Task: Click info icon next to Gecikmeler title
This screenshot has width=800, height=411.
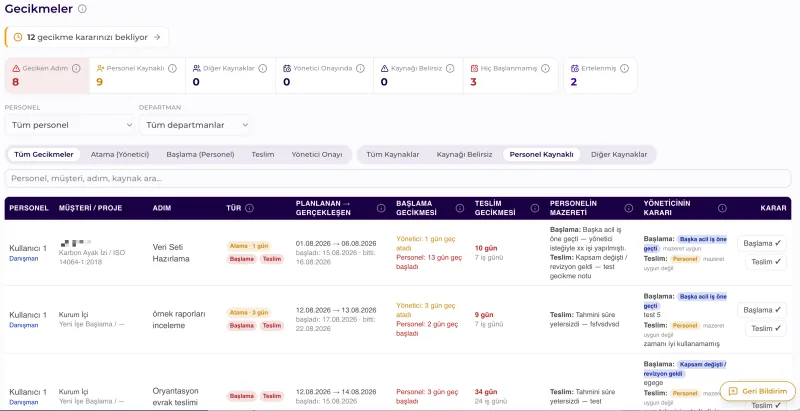Action: (82, 9)
